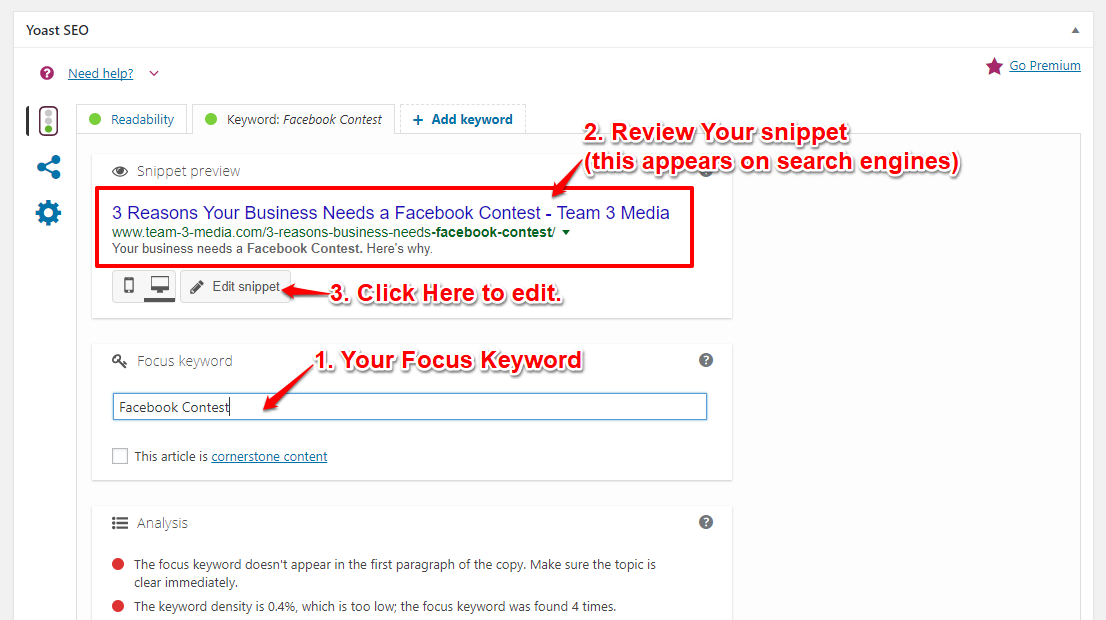Click the snippet preview eye icon
The width and height of the screenshot is (1106, 620).
(x=120, y=171)
